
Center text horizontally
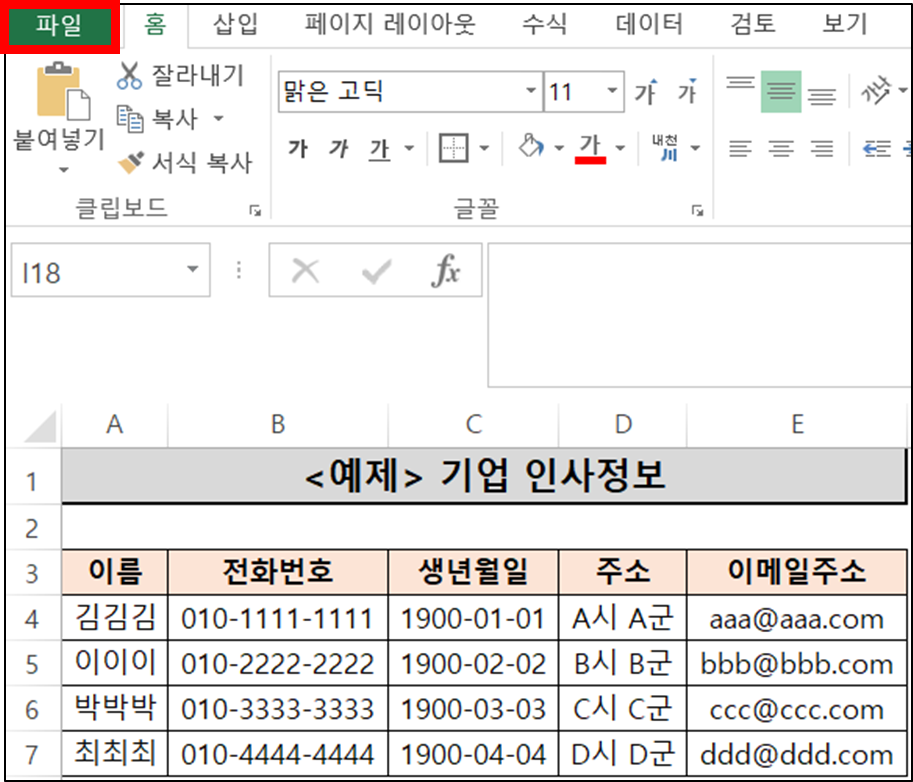coord(781,148)
